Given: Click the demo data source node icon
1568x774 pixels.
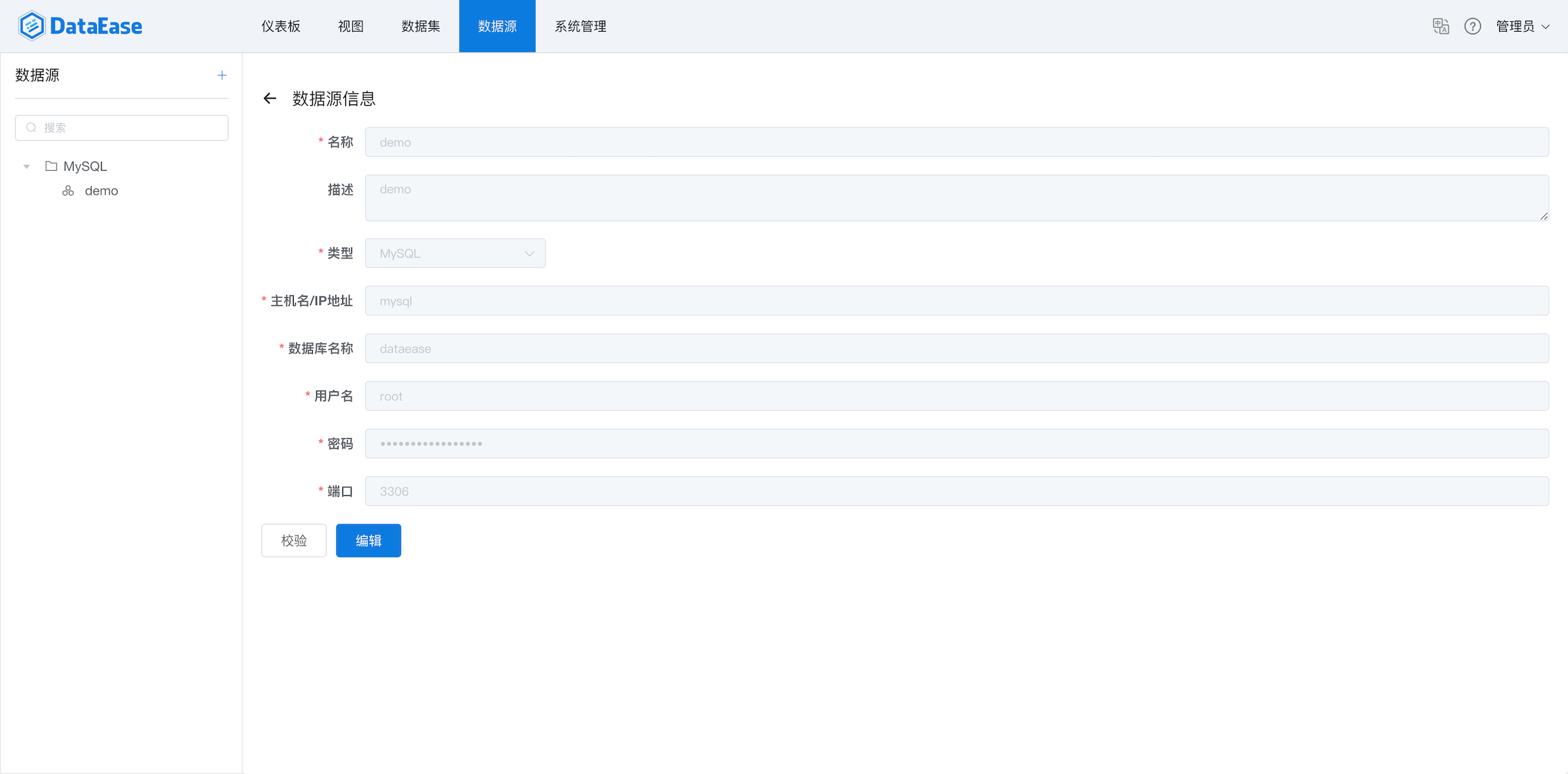Looking at the screenshot, I should coord(68,191).
